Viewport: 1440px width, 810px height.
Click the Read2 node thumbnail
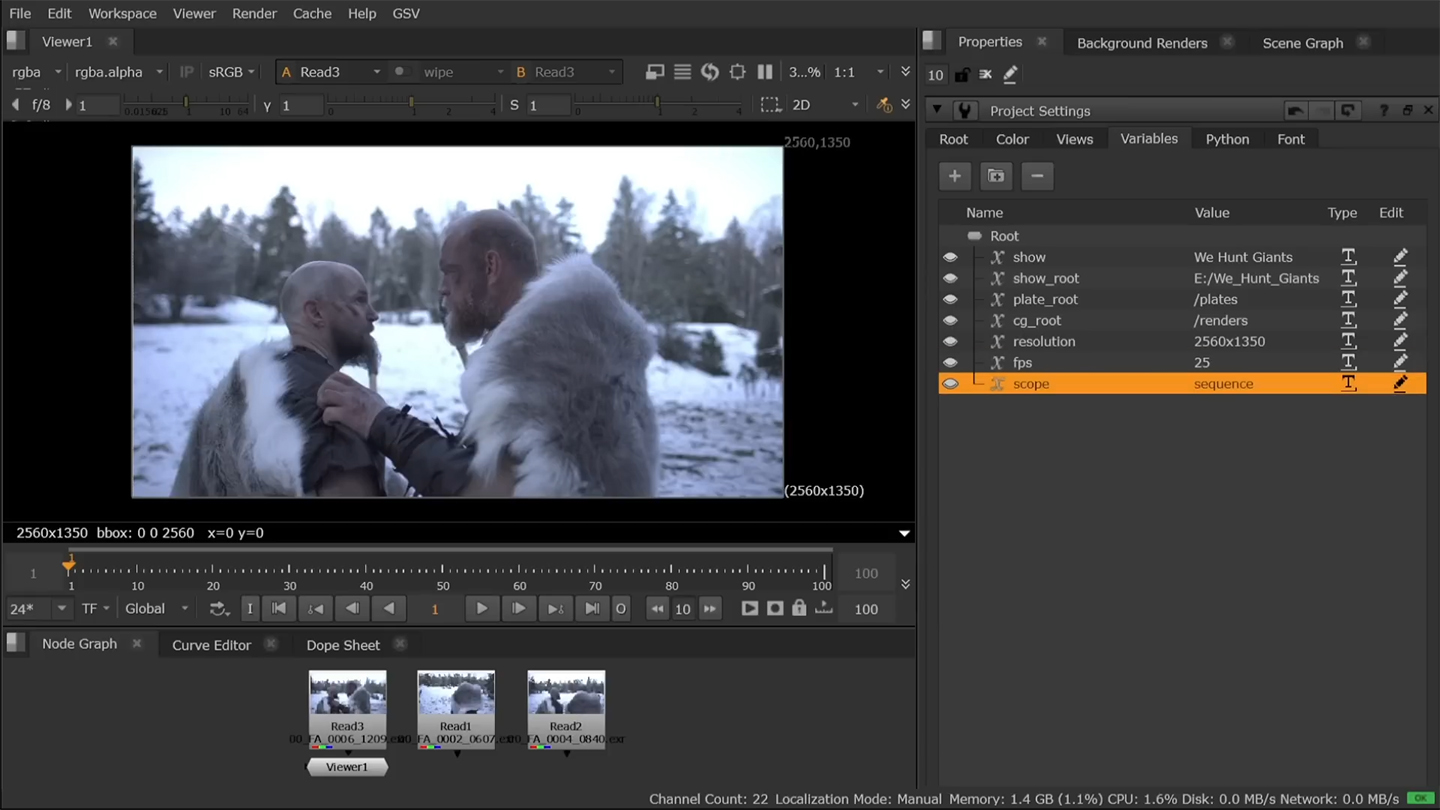(x=566, y=693)
